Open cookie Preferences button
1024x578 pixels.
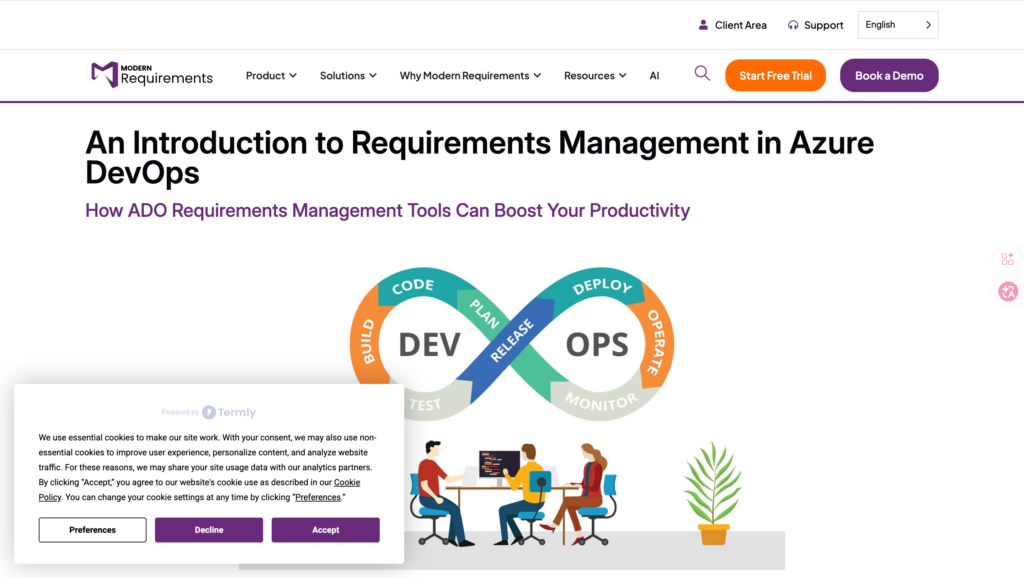point(93,530)
